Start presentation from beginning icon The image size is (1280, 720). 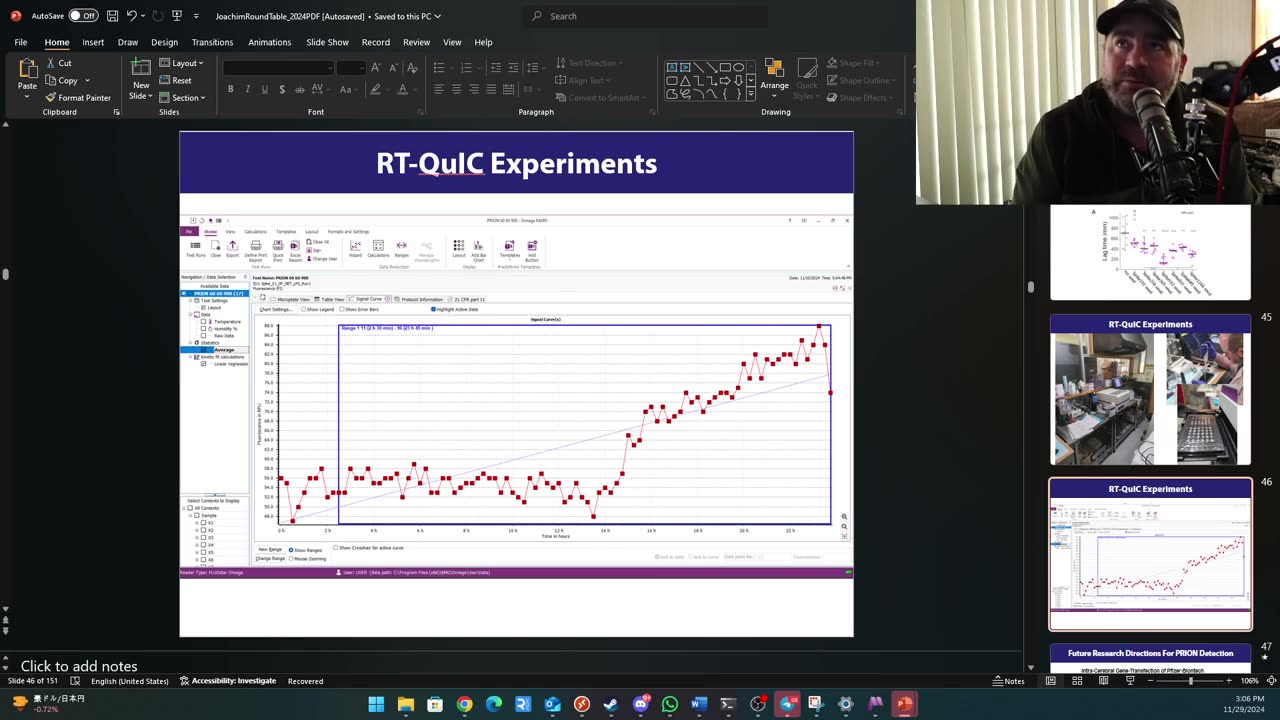[177, 16]
